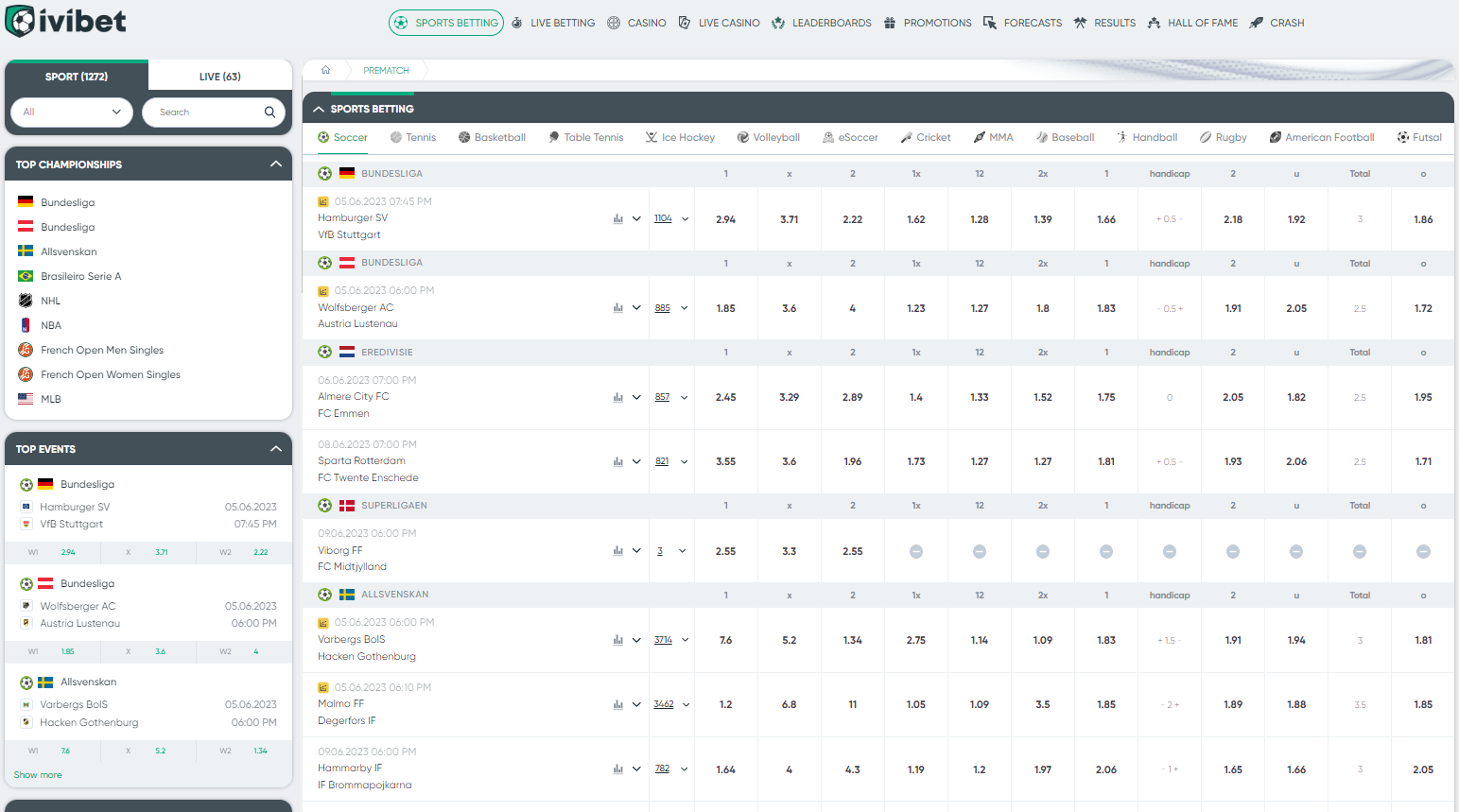Select over odds 2.05 for Hammarby IF
Screen dimensions: 1459x812
[1423, 769]
